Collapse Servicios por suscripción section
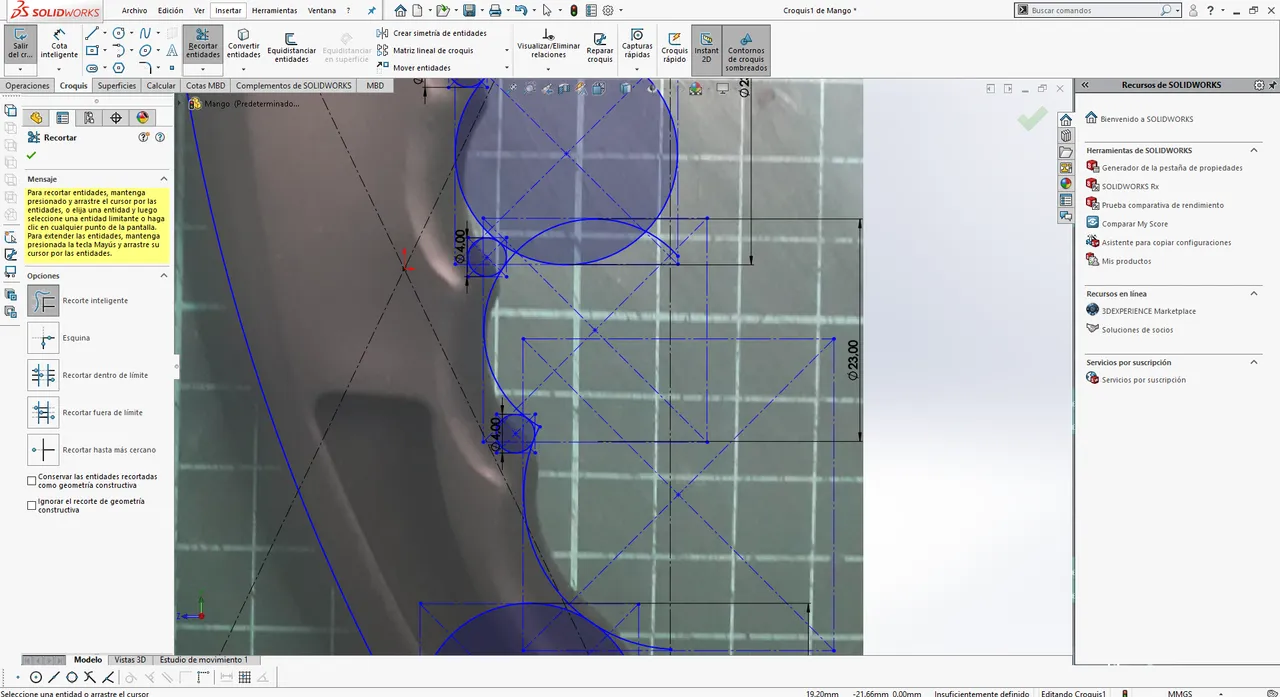 click(1254, 362)
